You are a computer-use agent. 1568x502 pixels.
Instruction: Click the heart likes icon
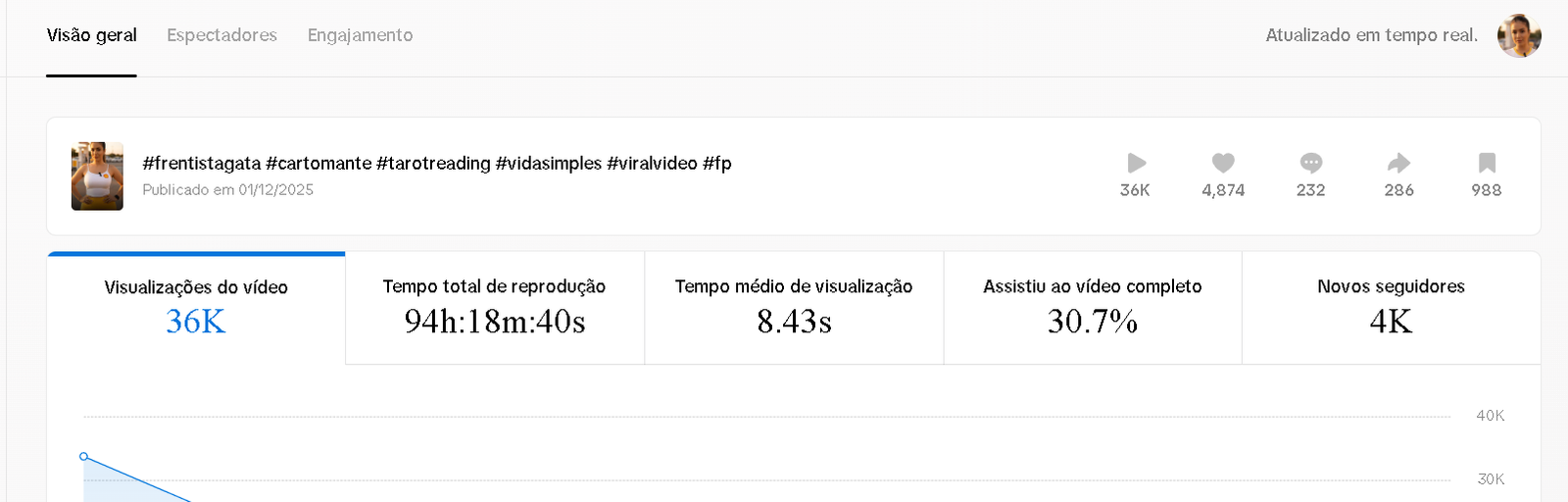coord(1223,163)
